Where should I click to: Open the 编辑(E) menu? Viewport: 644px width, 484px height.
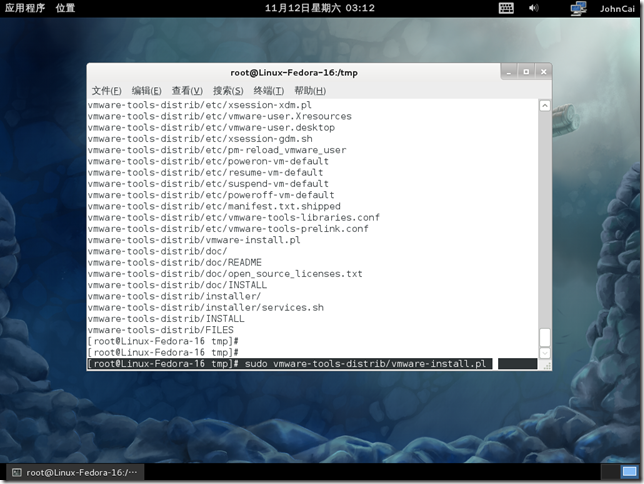147,90
